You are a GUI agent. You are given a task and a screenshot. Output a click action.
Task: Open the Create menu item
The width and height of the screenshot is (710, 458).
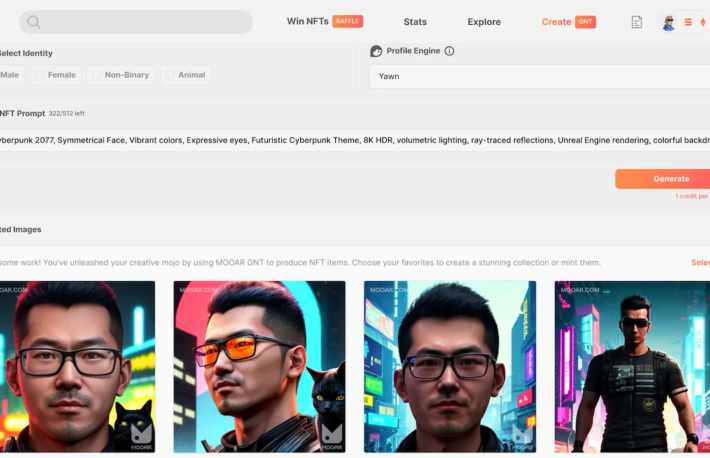click(x=556, y=22)
